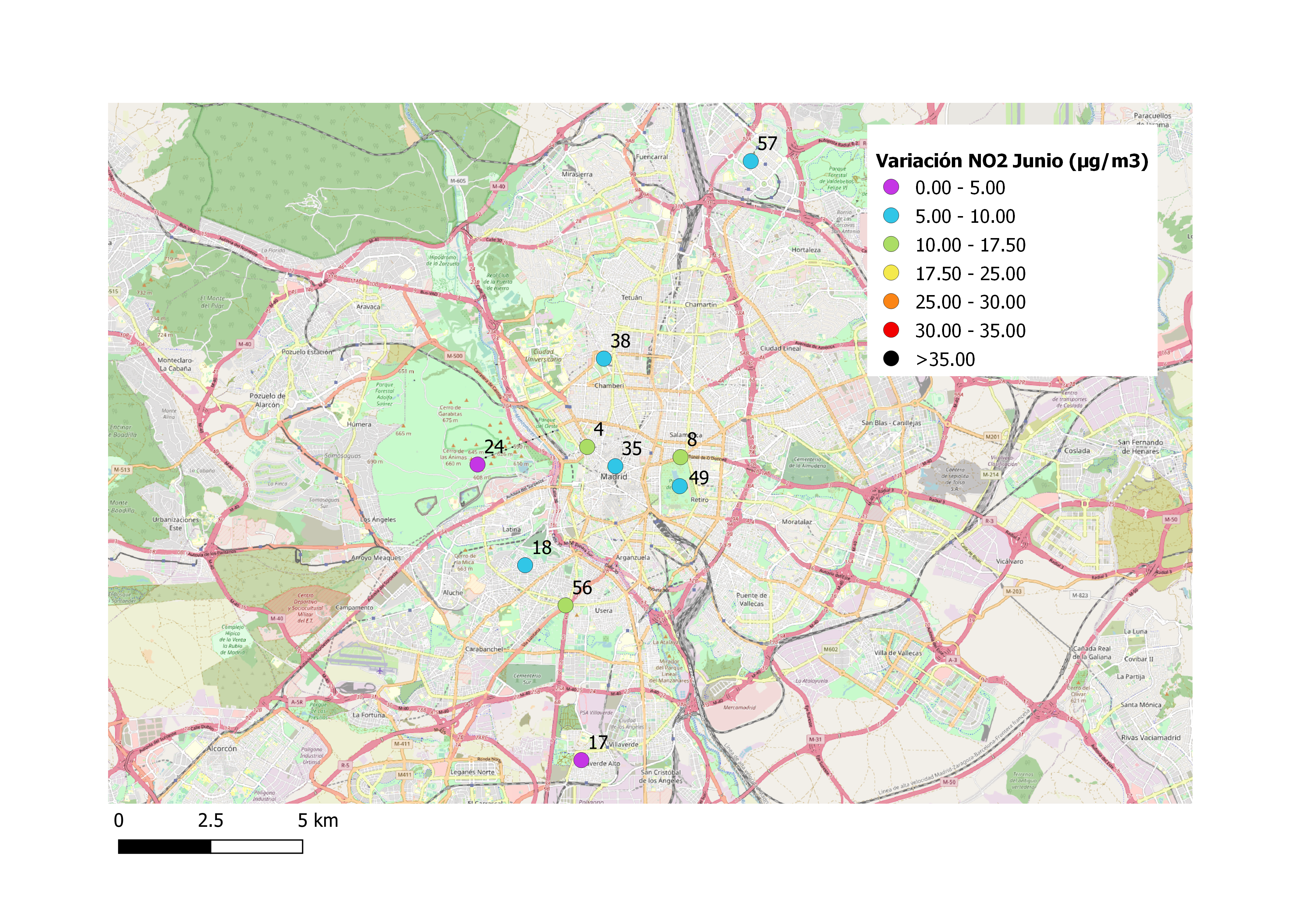Click the blue marker for station 35
Screen dimensions: 1307x924
tap(615, 466)
